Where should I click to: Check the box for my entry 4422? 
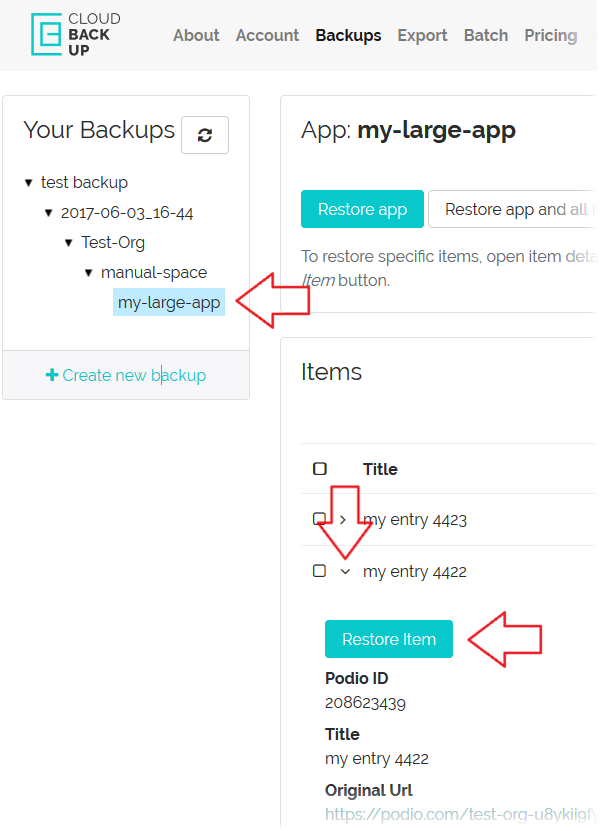coord(319,571)
